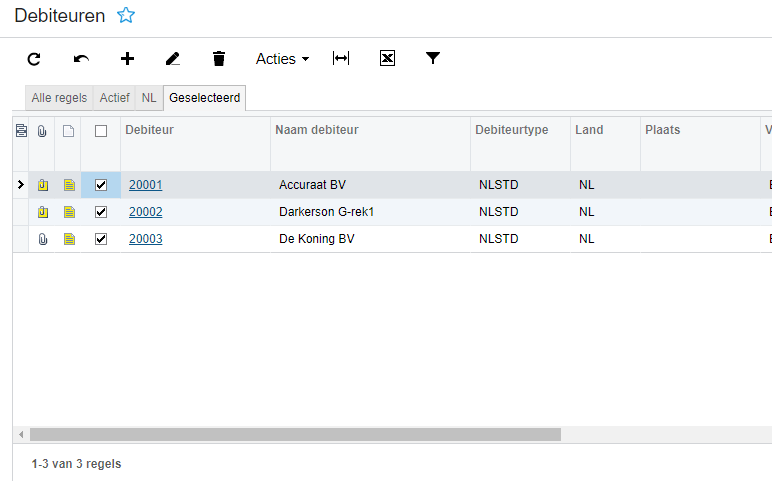Click the refresh icon in toolbar
The image size is (772, 481).
pyautogui.click(x=34, y=59)
